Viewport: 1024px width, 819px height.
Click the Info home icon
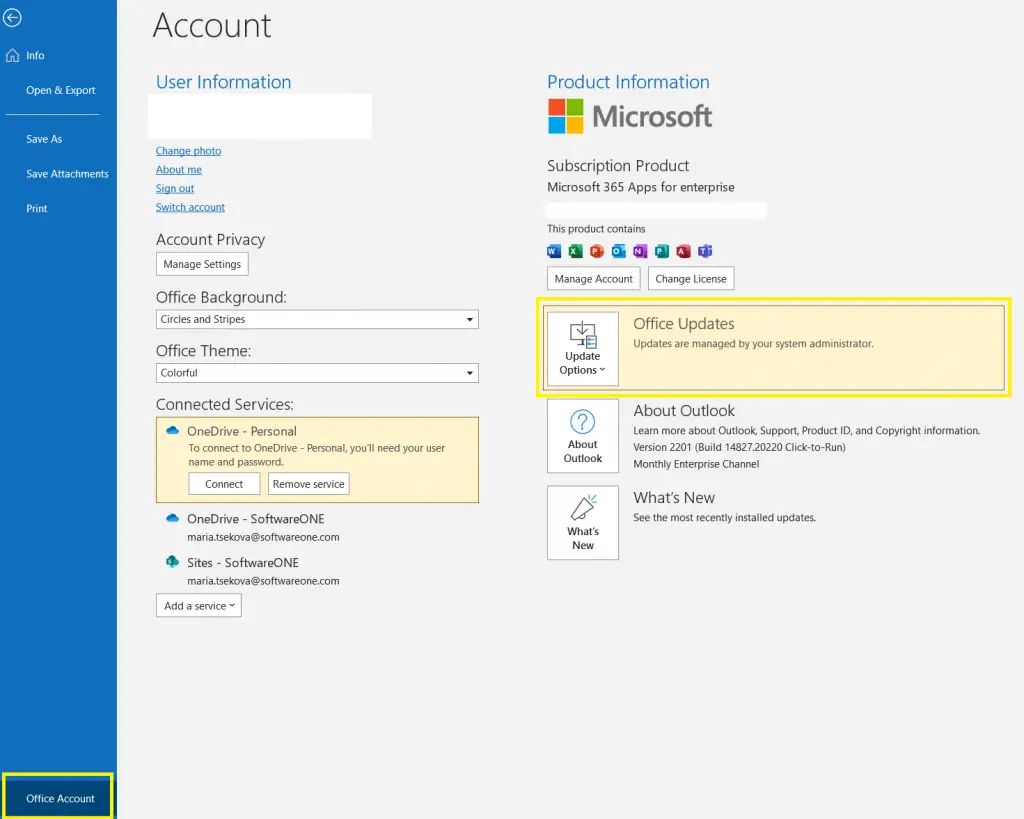tap(12, 56)
